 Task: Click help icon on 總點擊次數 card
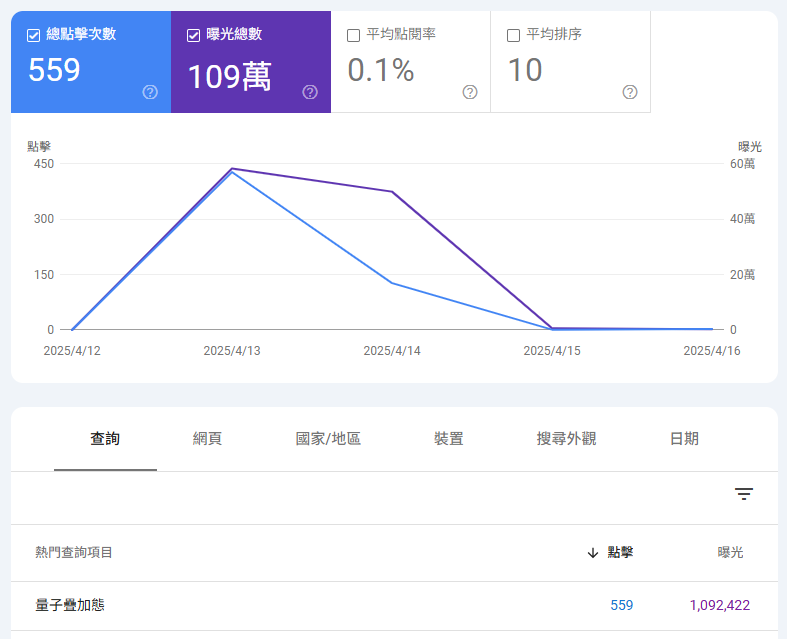[x=150, y=92]
